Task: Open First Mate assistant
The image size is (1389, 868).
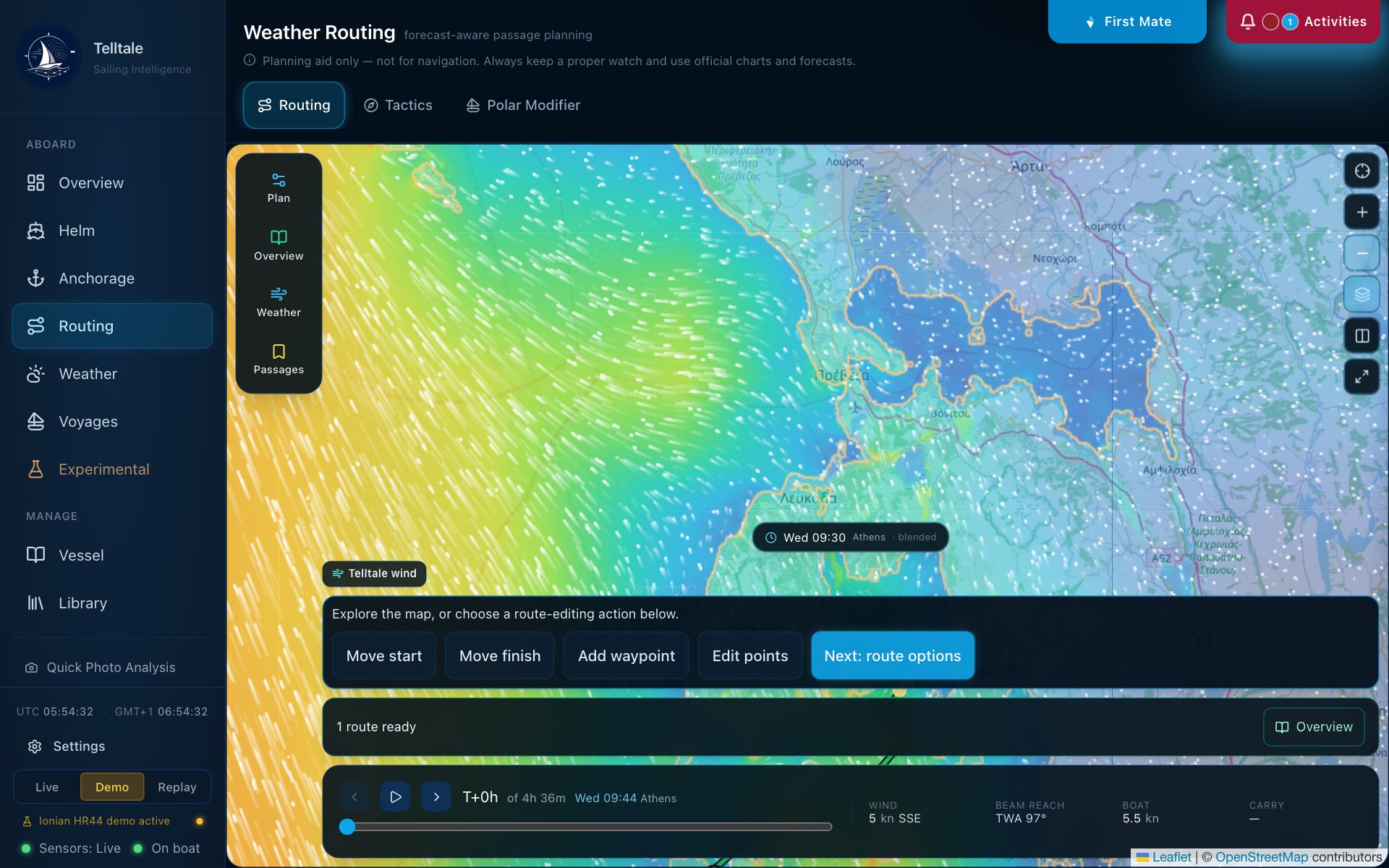Action: tap(1127, 22)
